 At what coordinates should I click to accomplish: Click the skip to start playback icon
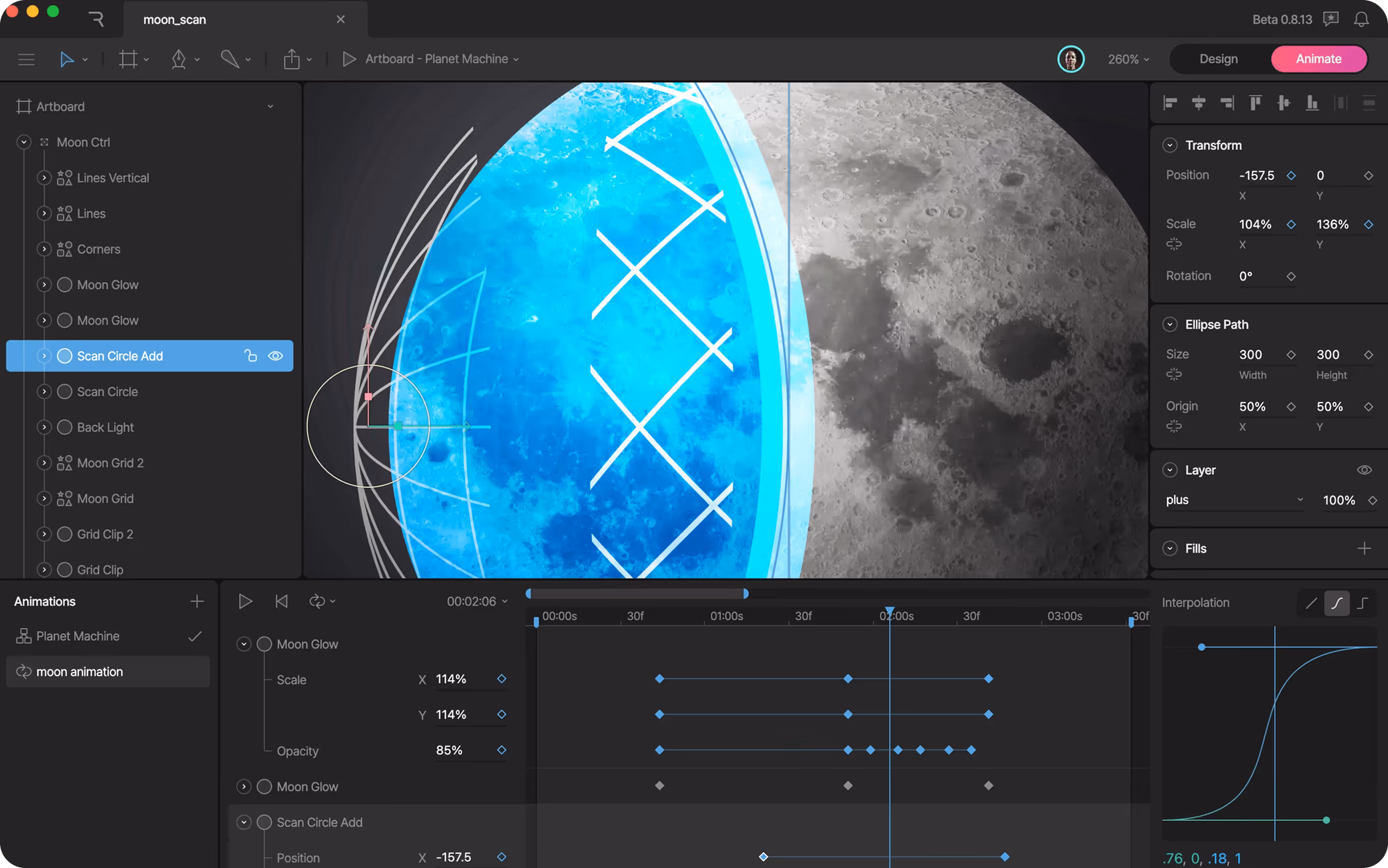click(x=281, y=601)
